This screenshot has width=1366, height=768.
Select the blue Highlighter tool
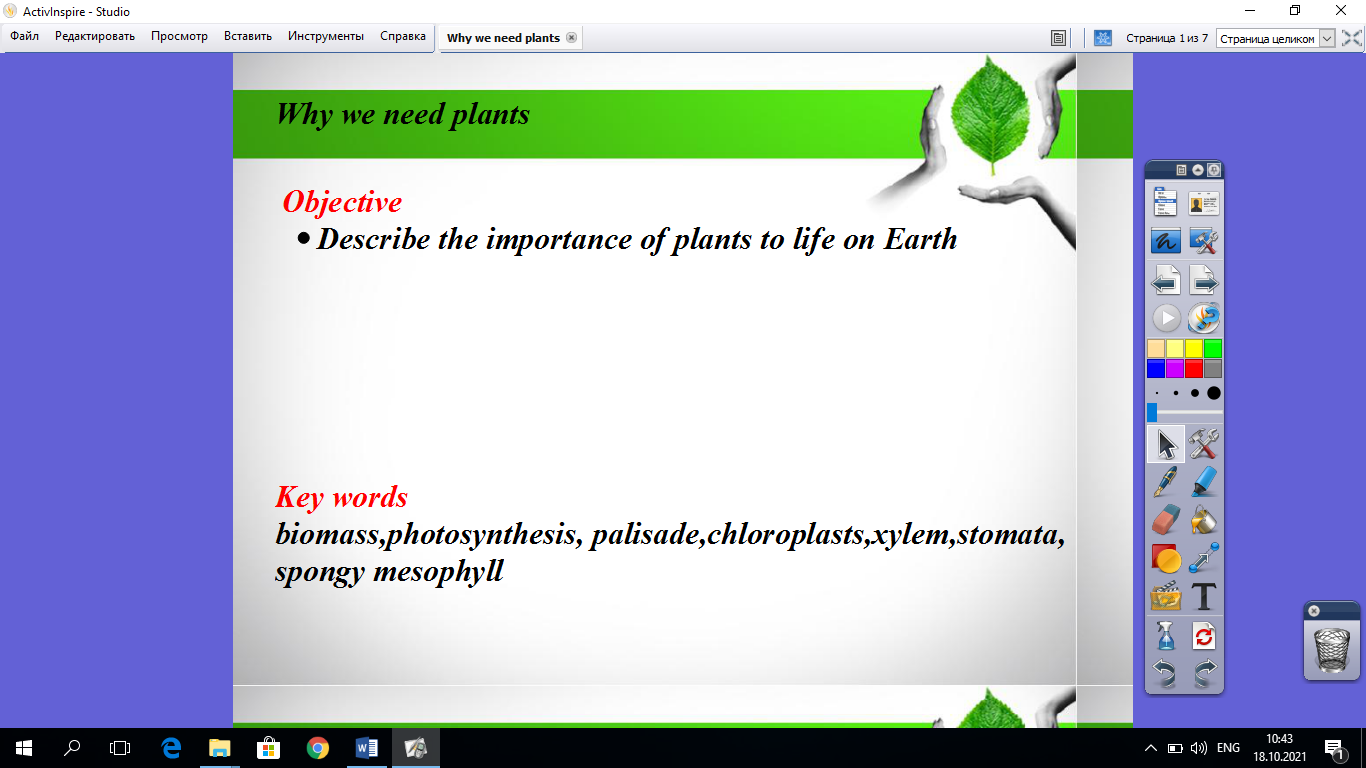[x=1204, y=481]
